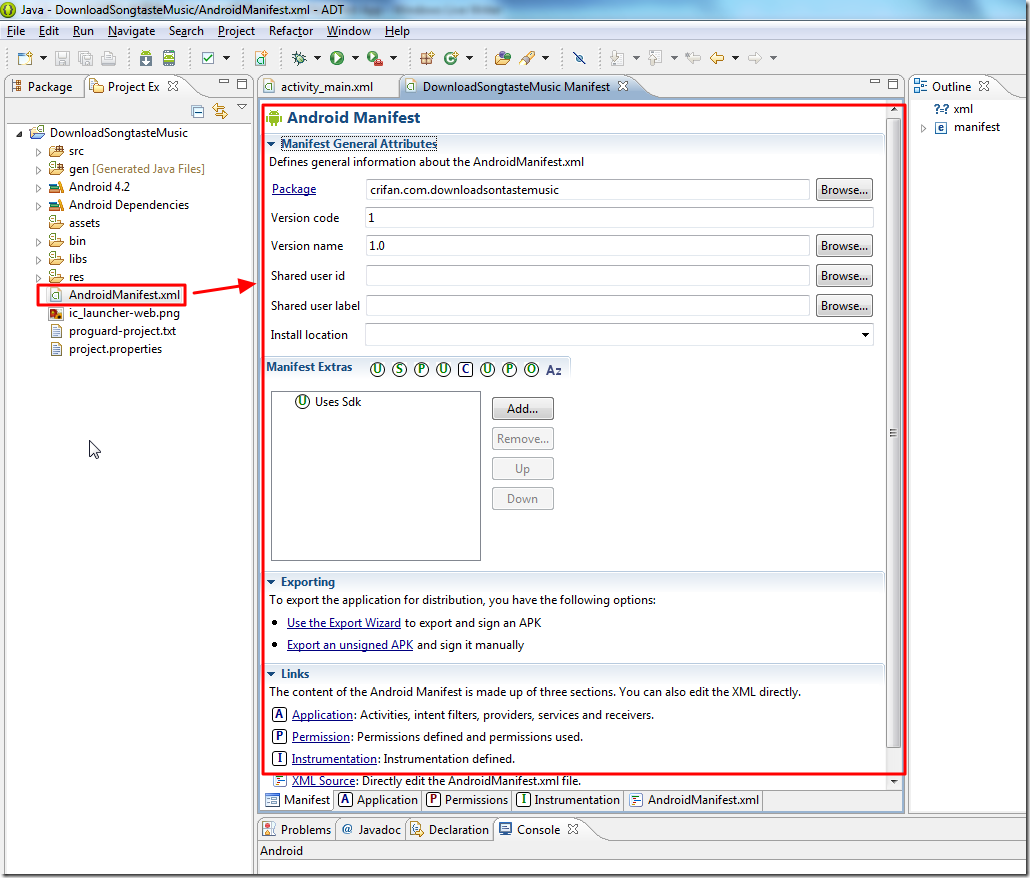The height and width of the screenshot is (878, 1030).
Task: Toggle the crossed-out pin toolbar button
Action: point(579,58)
